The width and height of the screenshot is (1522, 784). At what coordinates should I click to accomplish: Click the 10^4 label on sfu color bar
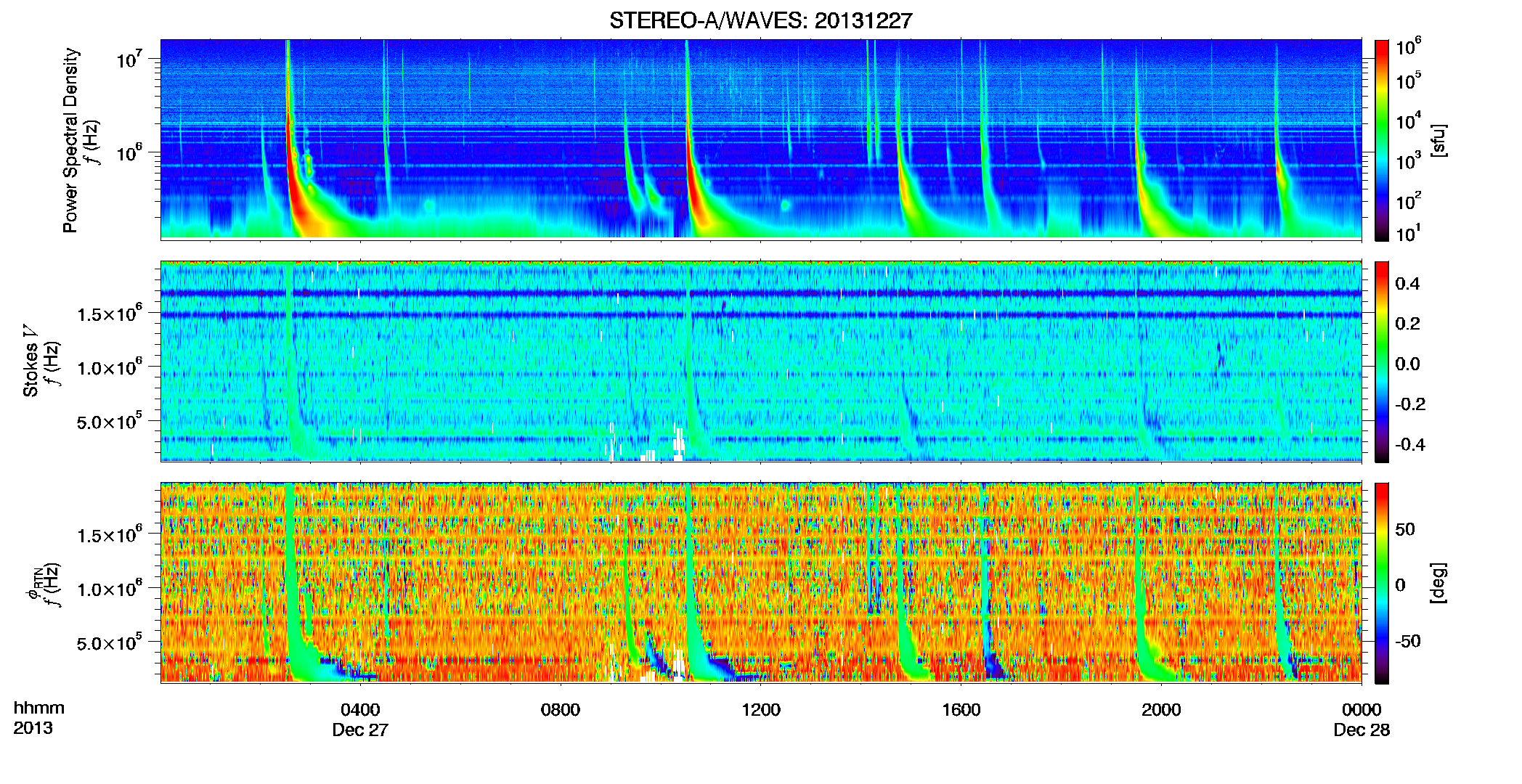[1408, 121]
